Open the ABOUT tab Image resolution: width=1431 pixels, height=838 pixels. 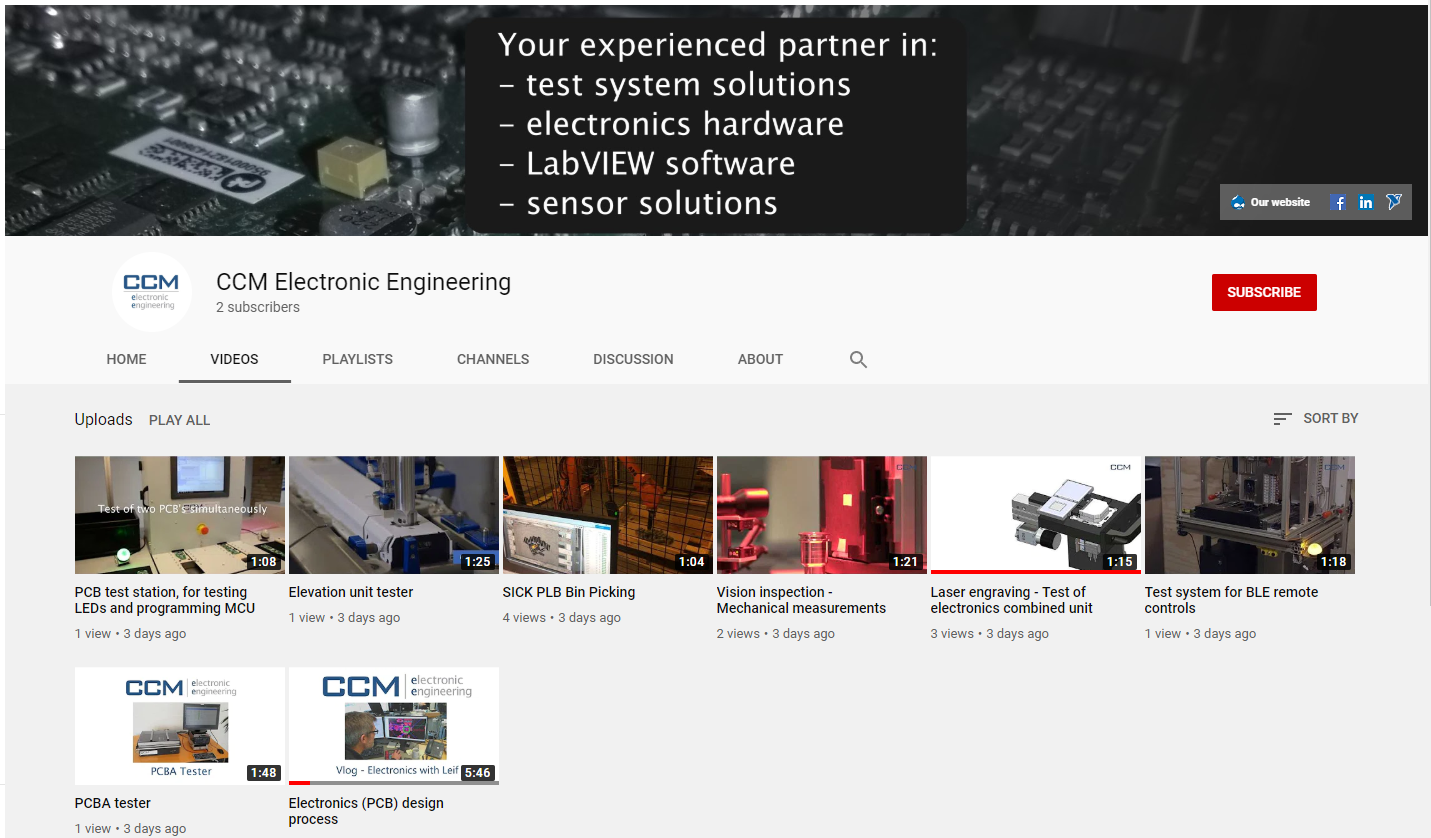coord(760,358)
